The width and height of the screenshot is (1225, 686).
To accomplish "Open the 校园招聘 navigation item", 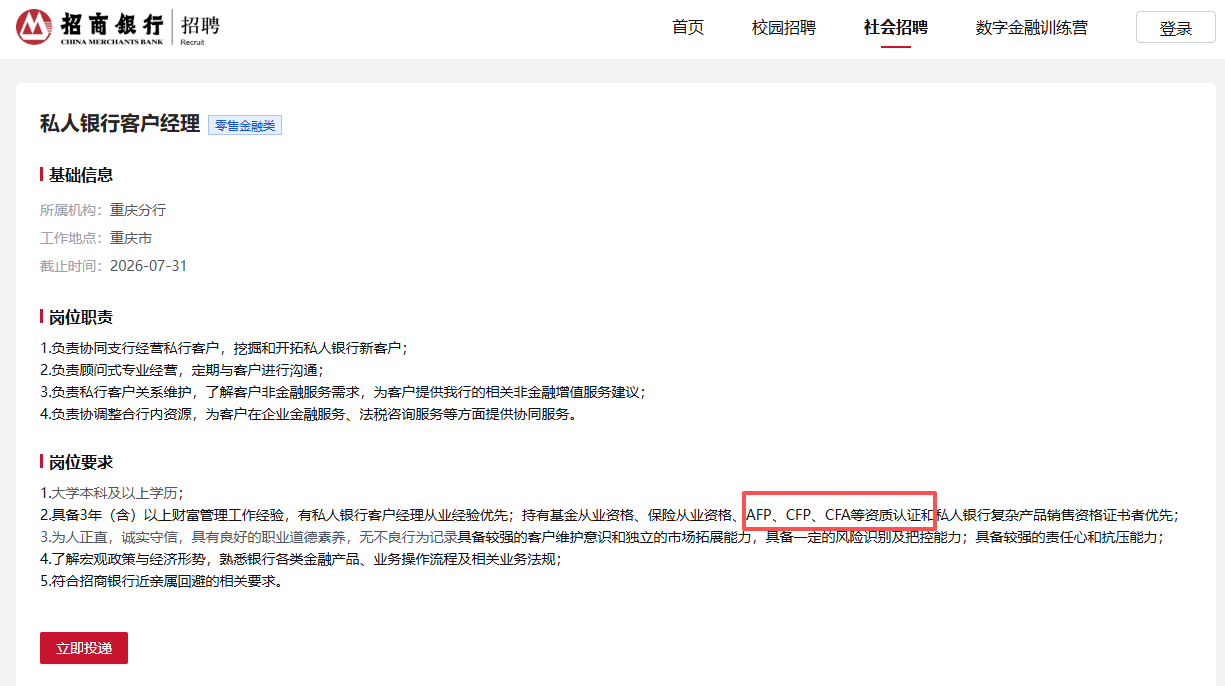I will 784,28.
